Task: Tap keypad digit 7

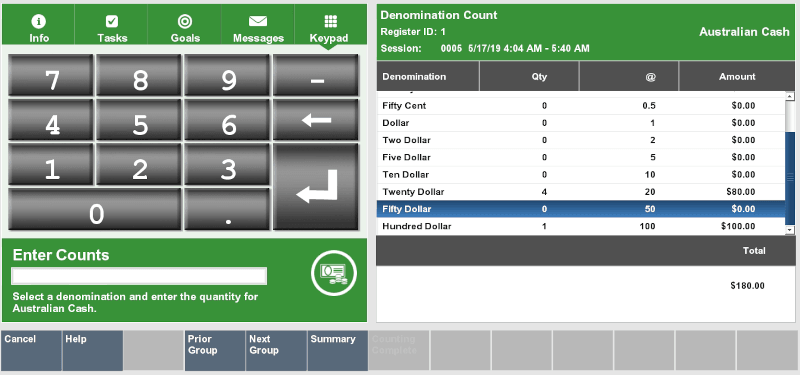Action: pyautogui.click(x=51, y=75)
